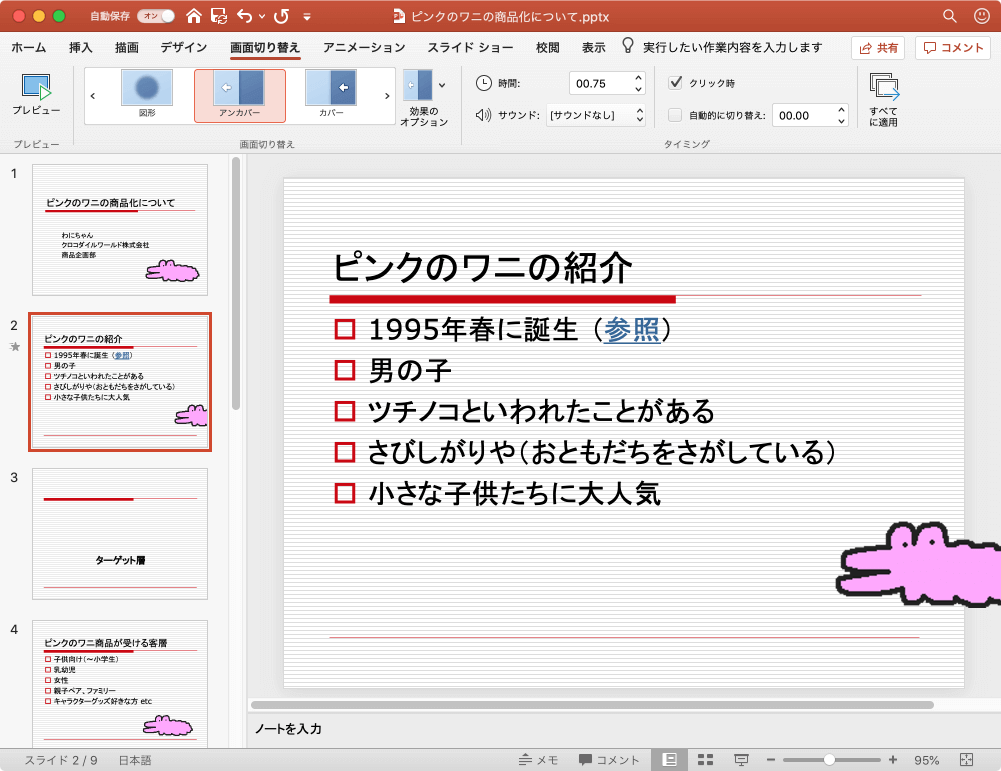Click the clock icon next to 時間
1001x771 pixels.
tap(484, 83)
